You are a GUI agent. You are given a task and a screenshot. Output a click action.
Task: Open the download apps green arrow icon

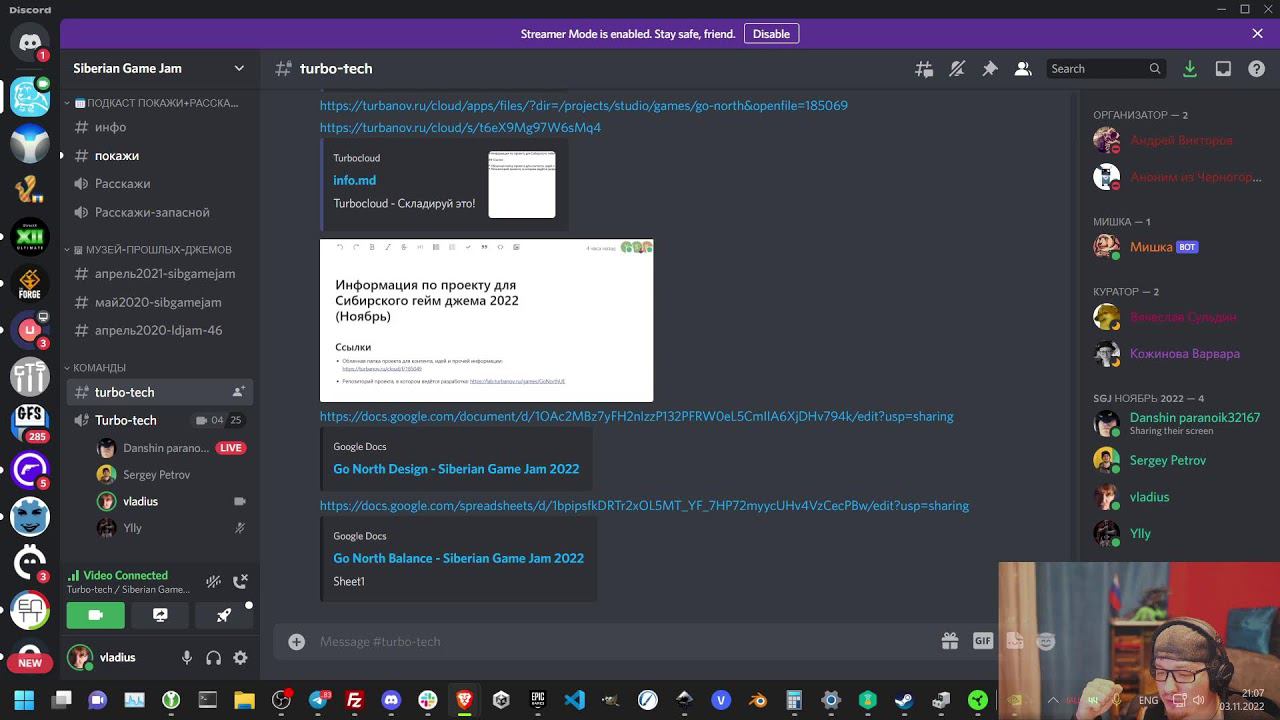point(1190,69)
